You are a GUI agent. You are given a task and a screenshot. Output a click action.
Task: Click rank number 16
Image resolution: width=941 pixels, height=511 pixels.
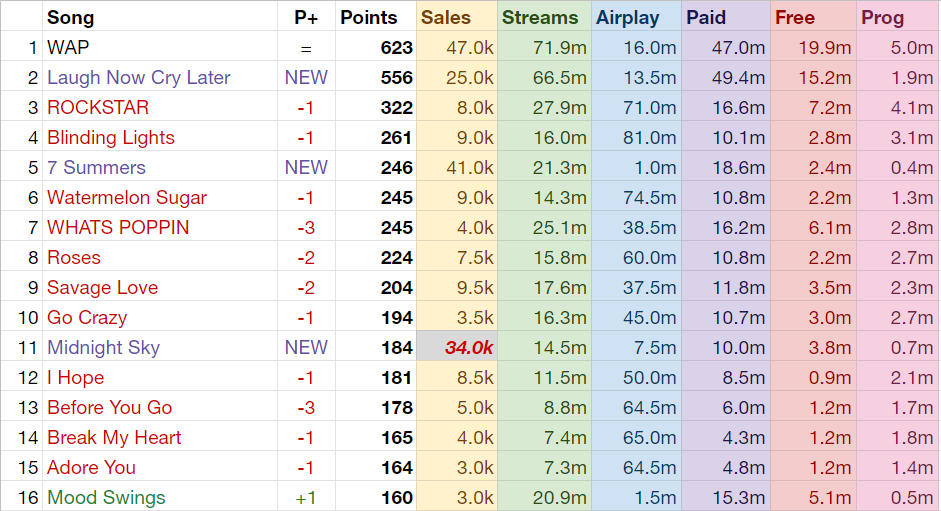click(28, 498)
